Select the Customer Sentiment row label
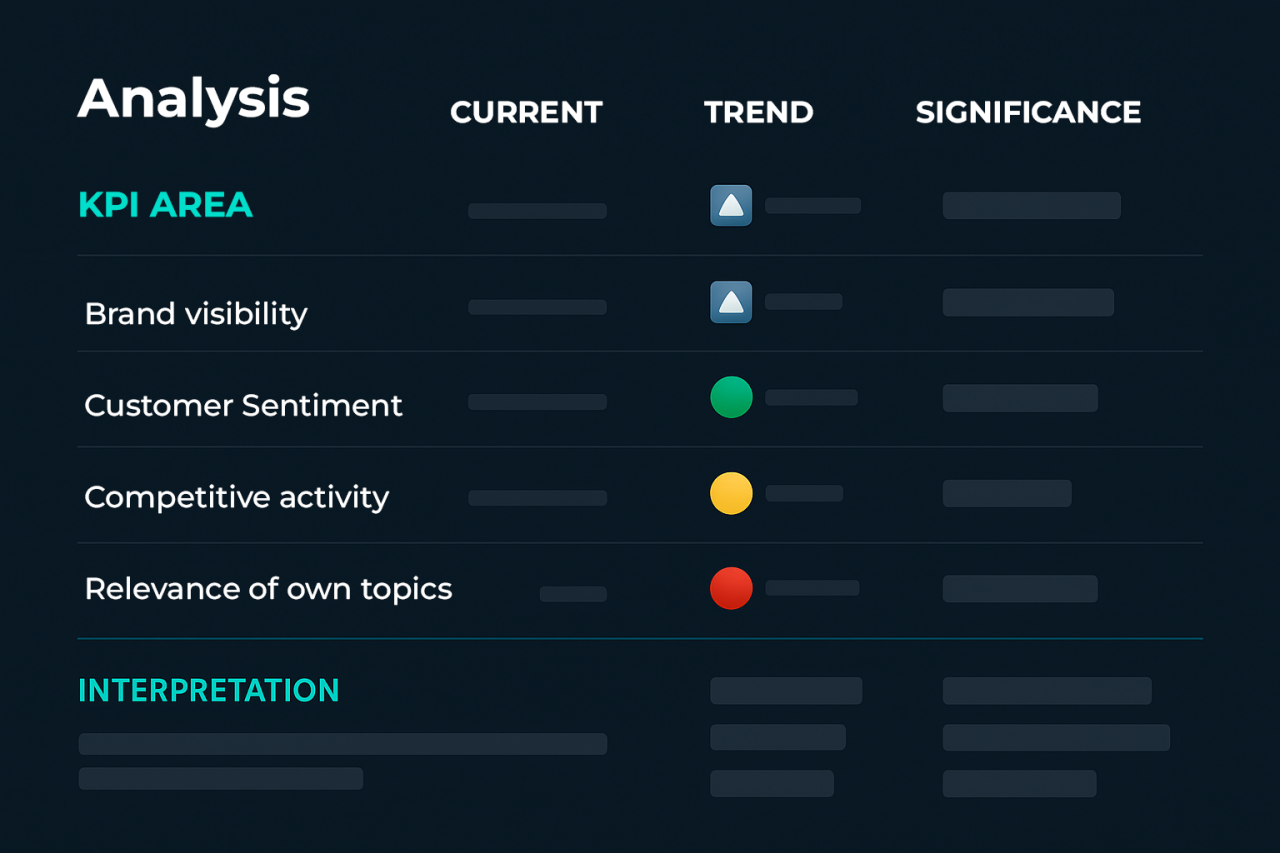The width and height of the screenshot is (1280, 853). pos(243,405)
